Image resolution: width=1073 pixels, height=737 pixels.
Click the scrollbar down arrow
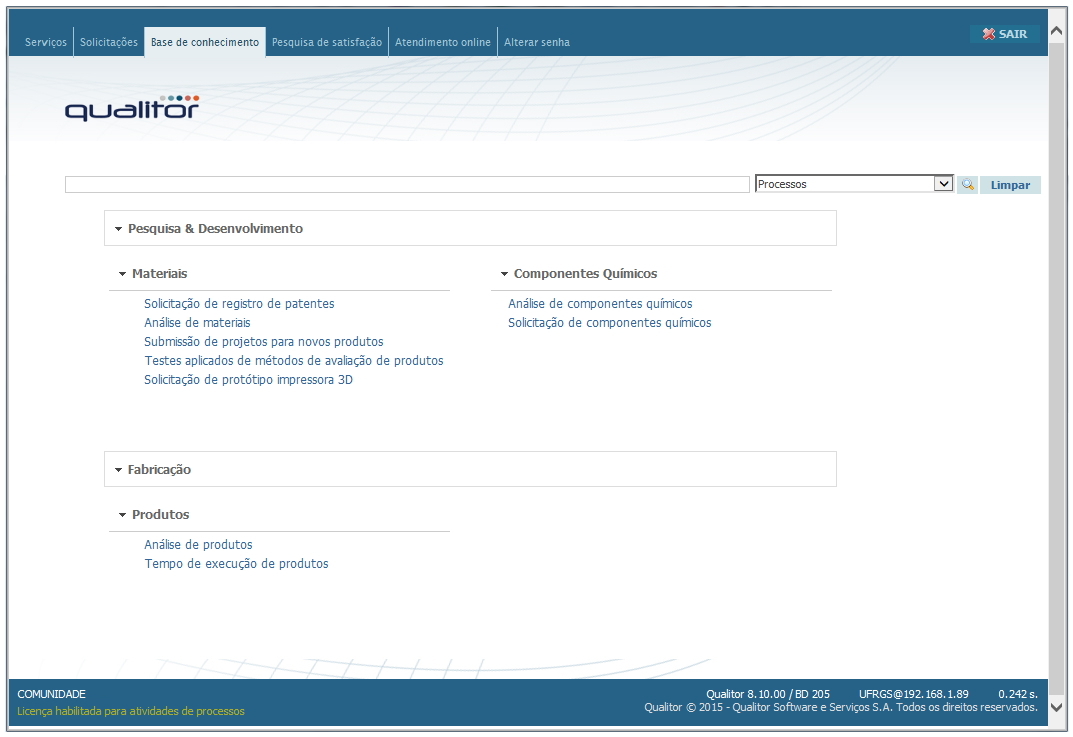coord(1057,708)
